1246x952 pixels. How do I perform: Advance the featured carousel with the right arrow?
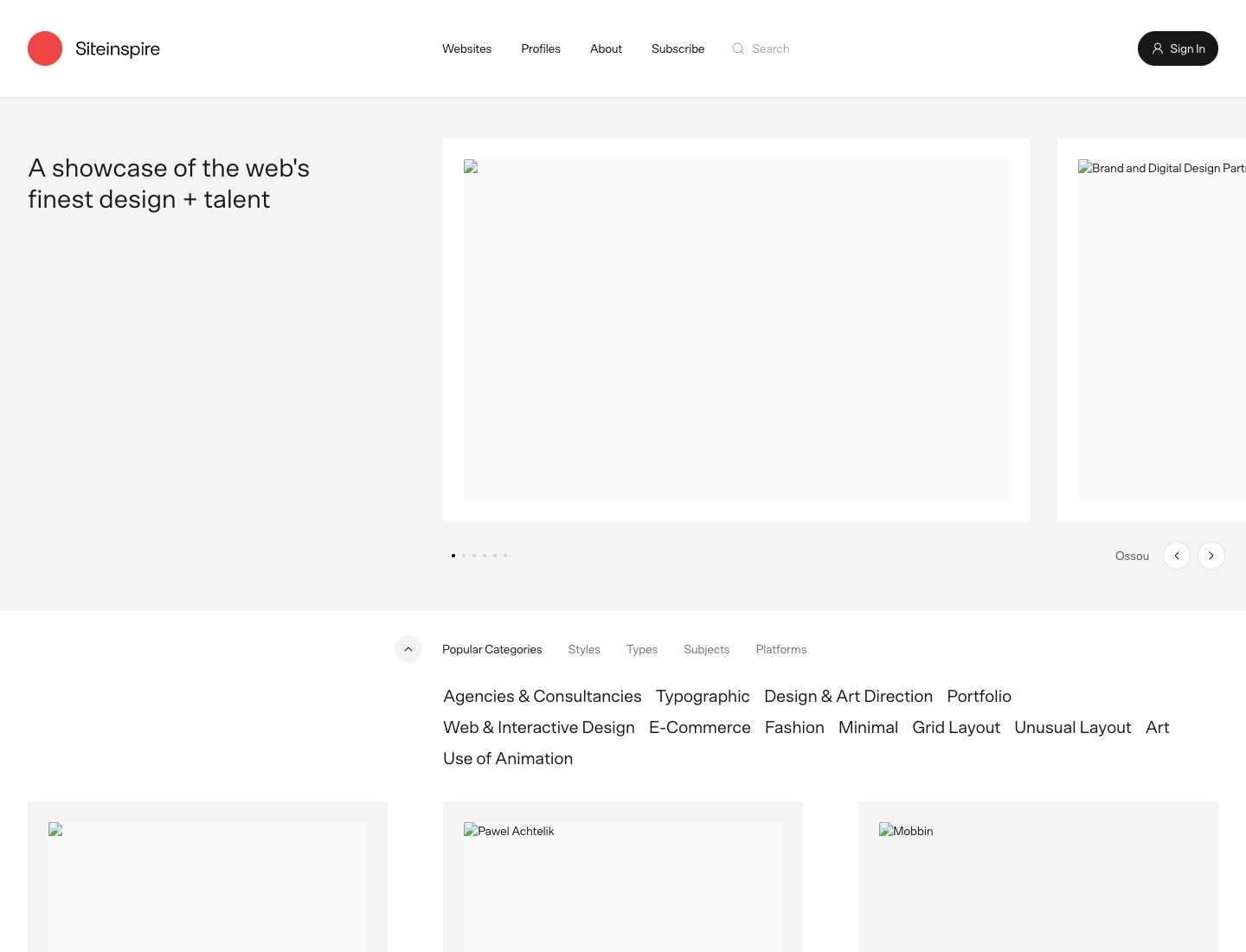(x=1211, y=556)
